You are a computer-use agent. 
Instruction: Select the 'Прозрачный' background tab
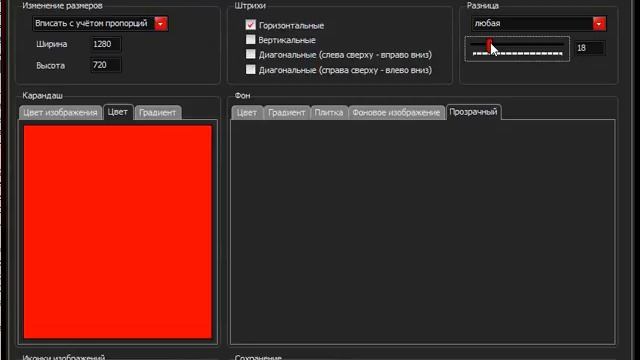(x=473, y=112)
